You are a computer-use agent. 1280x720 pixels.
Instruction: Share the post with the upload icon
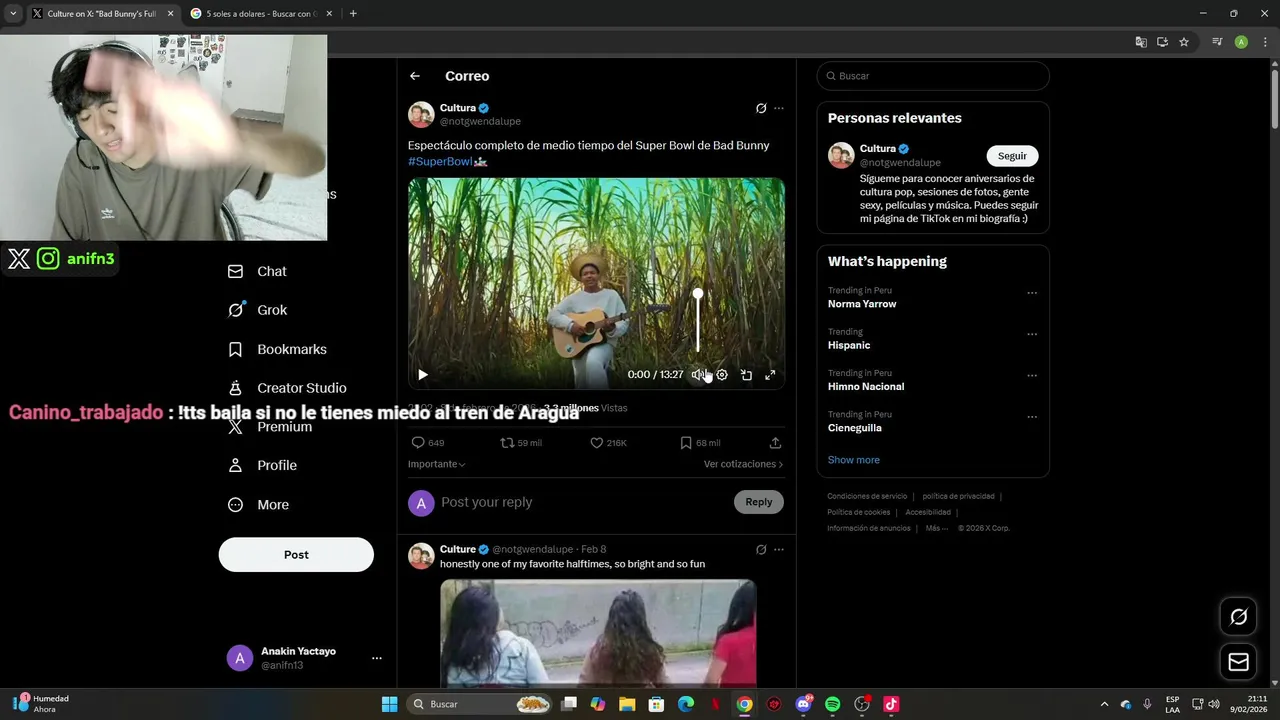pos(775,443)
